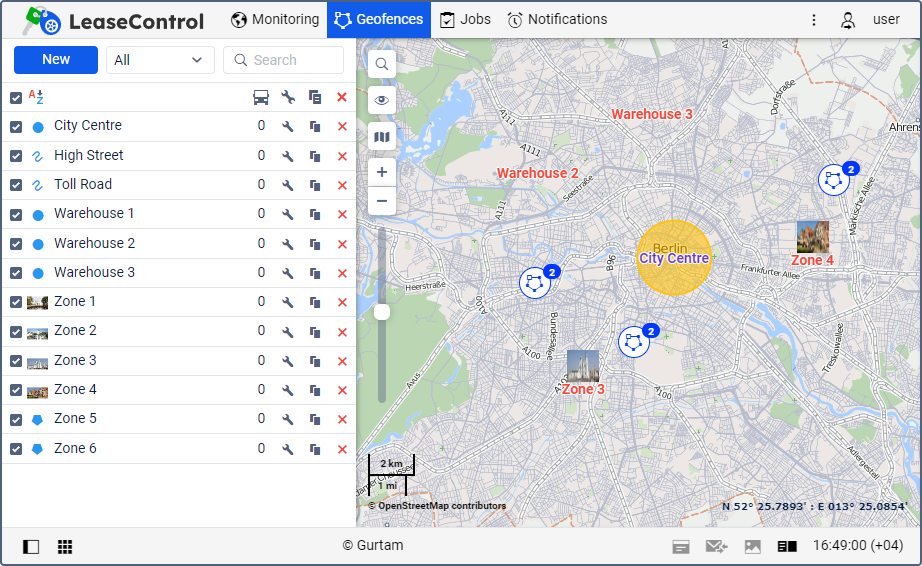Zoom in on the map
Screen dimensions: 922x566
click(x=382, y=172)
